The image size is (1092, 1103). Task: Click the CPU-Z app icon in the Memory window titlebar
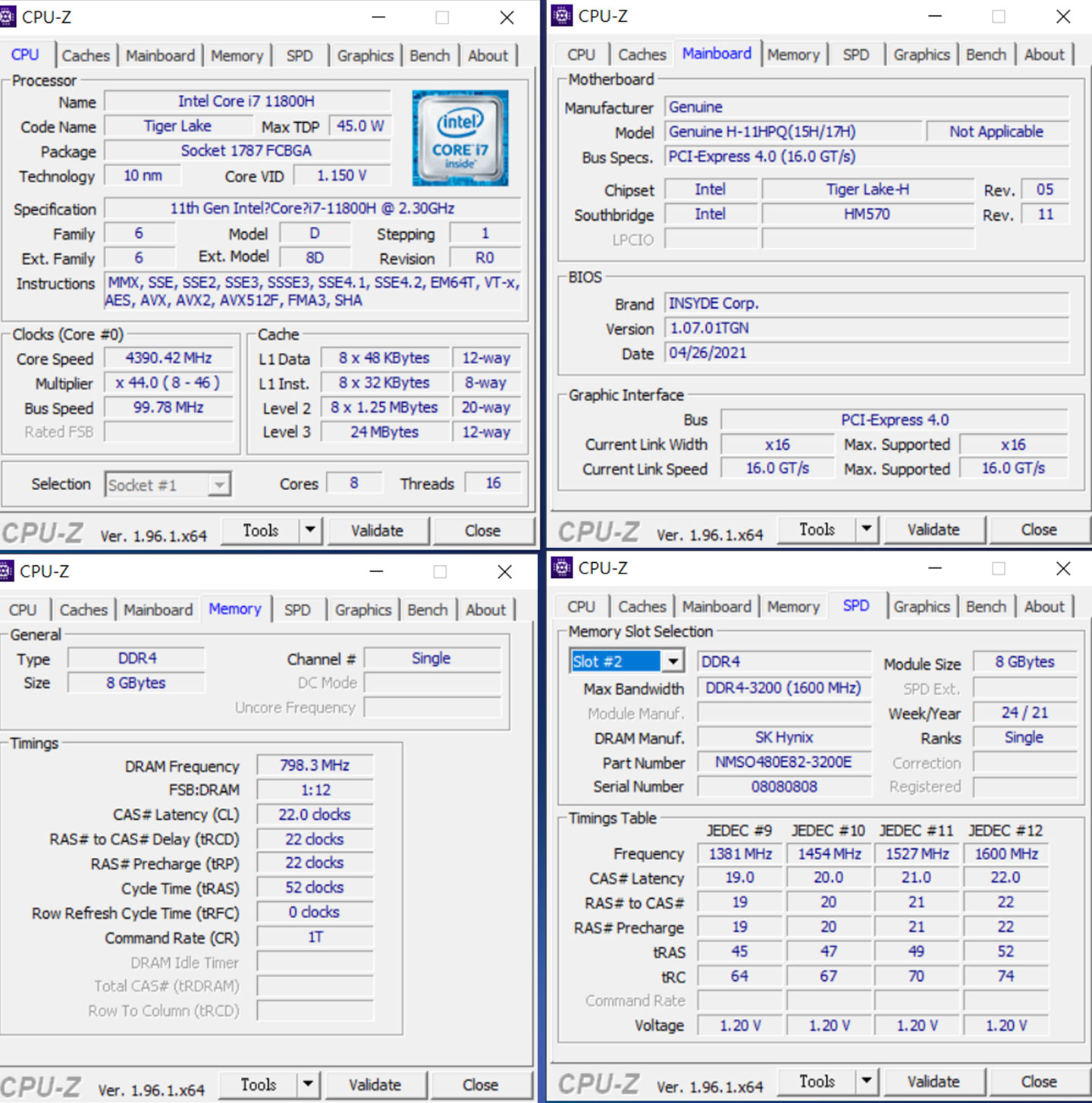[x=7, y=570]
